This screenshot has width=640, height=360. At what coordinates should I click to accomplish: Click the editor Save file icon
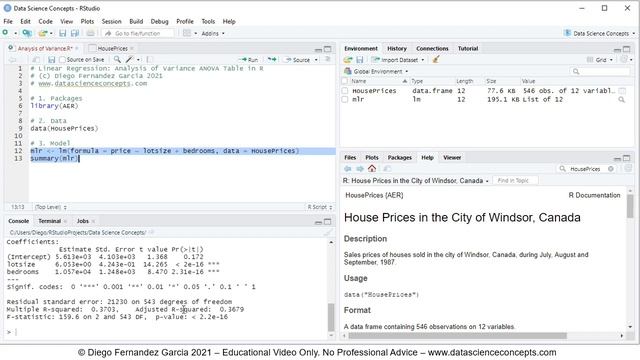point(51,60)
